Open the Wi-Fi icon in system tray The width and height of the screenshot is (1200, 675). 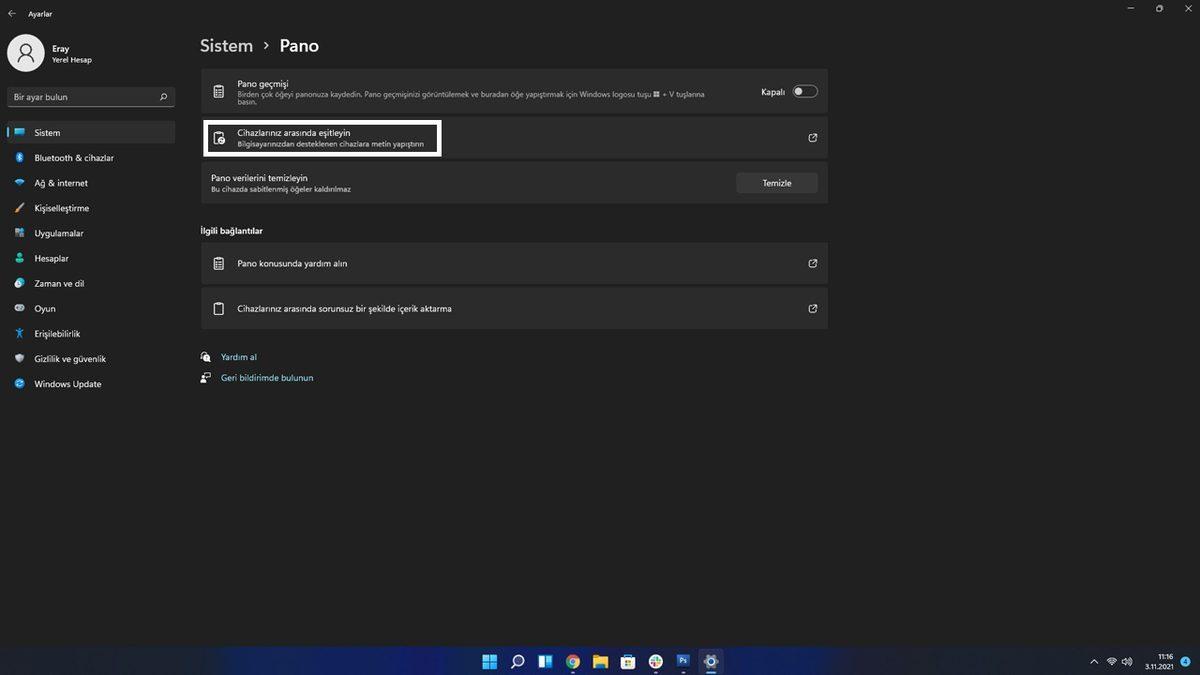[1112, 661]
